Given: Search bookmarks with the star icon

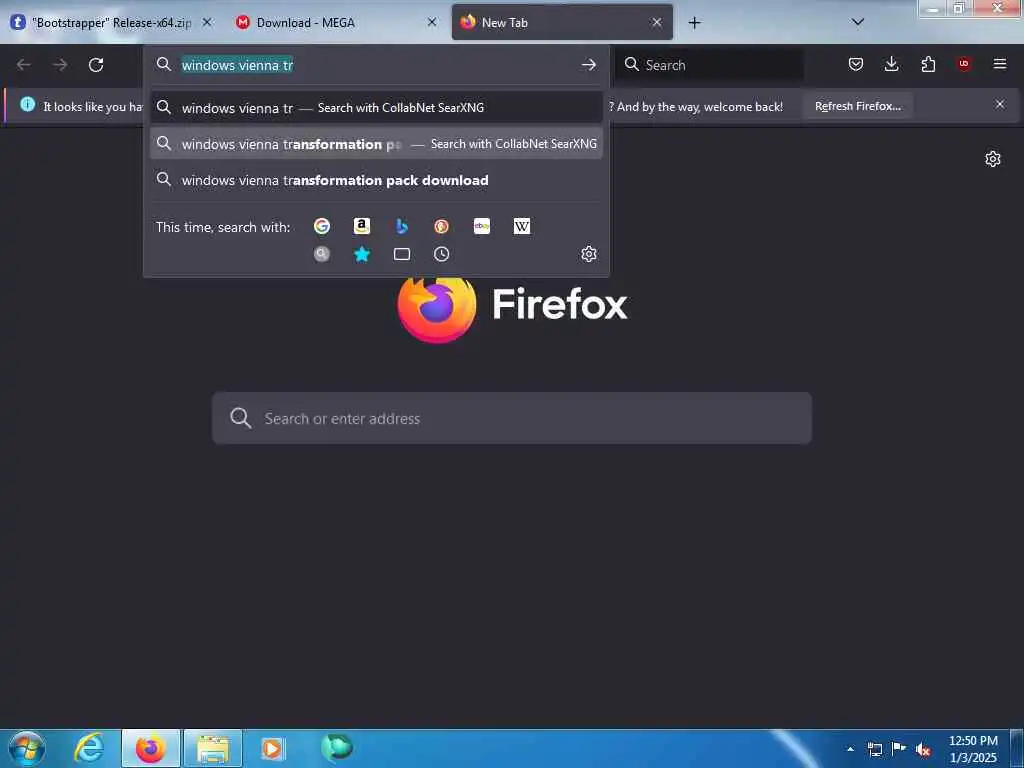Looking at the screenshot, I should tap(362, 254).
